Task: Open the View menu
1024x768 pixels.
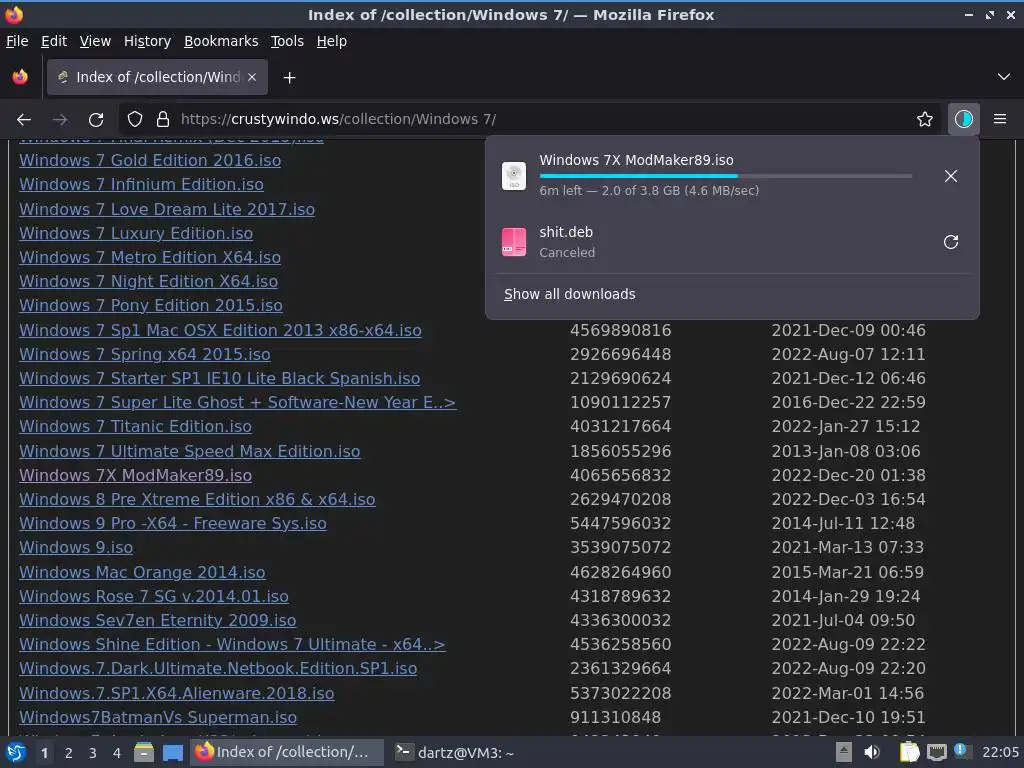Action: click(x=95, y=41)
